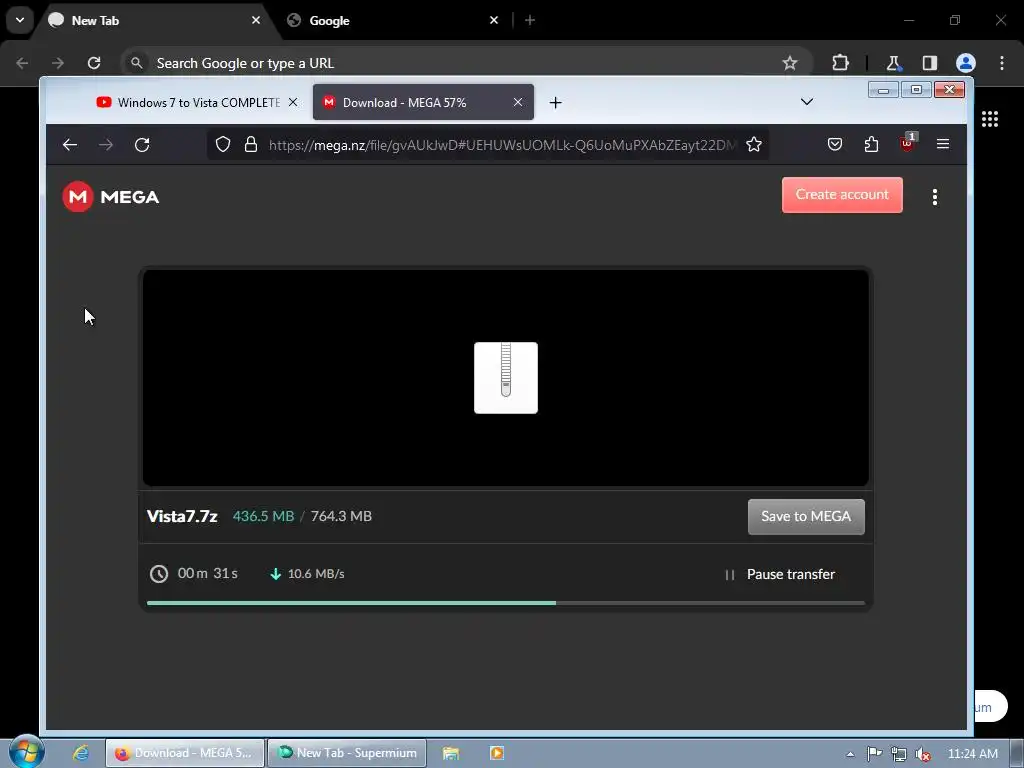
Task: Open Supermium three-dot menu
Action: pyautogui.click(x=1002, y=63)
